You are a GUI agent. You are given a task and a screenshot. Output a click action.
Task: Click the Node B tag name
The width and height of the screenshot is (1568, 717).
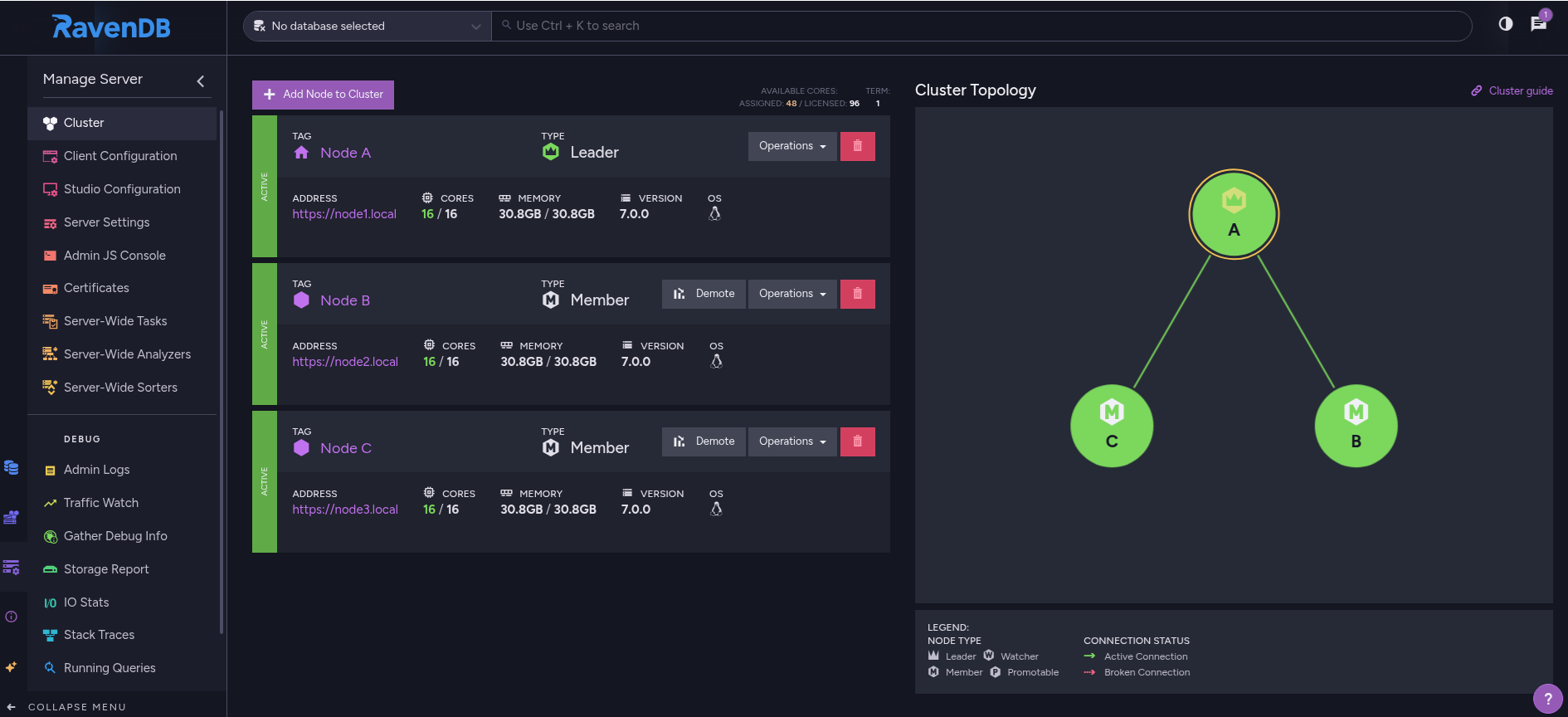pos(345,300)
